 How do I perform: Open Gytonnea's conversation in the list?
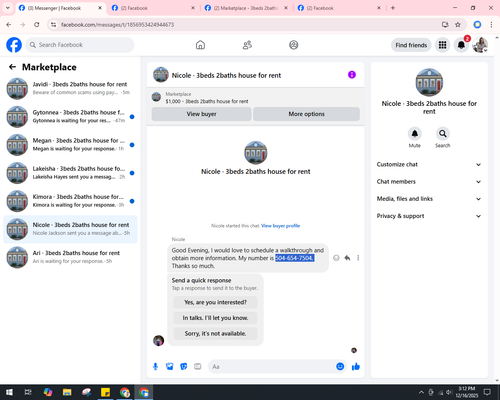(70, 117)
